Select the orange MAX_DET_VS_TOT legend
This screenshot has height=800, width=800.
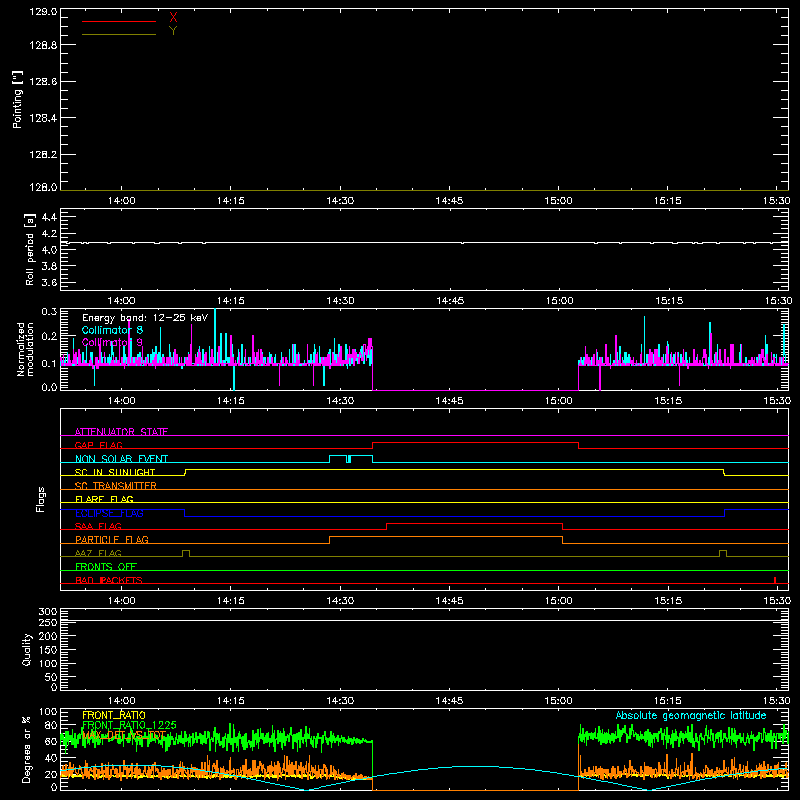coord(123,735)
